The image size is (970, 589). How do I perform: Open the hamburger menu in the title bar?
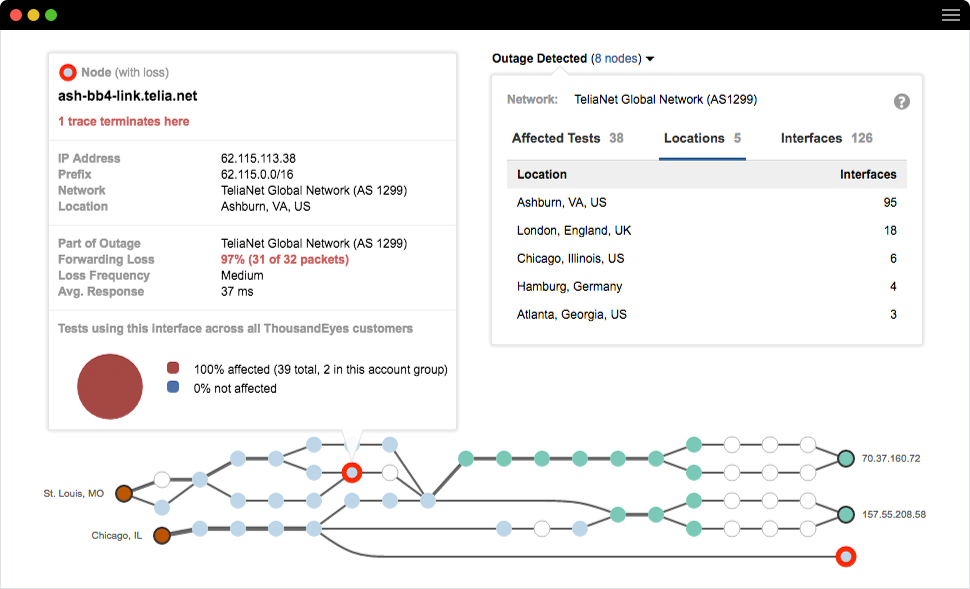click(950, 14)
